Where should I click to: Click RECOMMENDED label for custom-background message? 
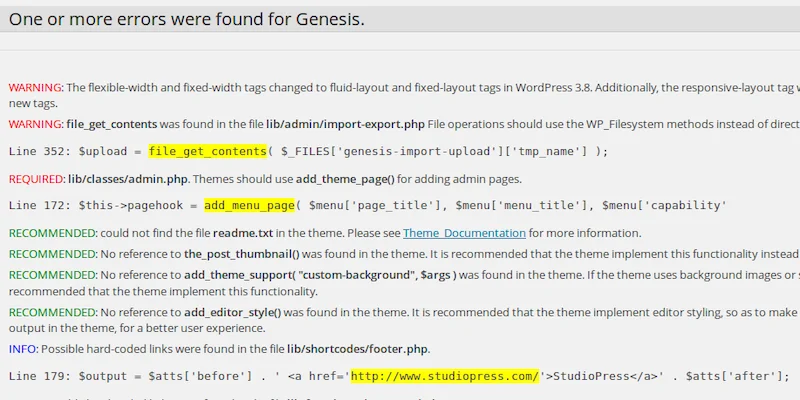click(53, 275)
